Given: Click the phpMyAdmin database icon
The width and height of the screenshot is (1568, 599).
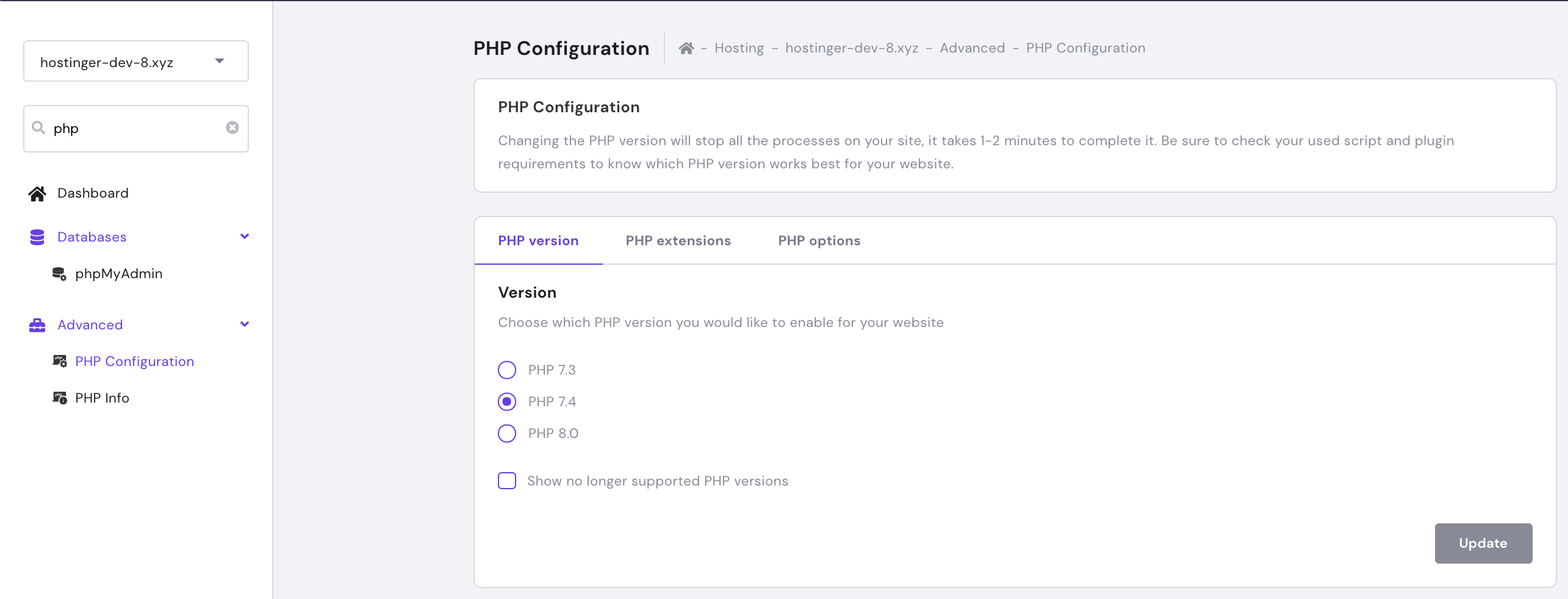Looking at the screenshot, I should [59, 274].
